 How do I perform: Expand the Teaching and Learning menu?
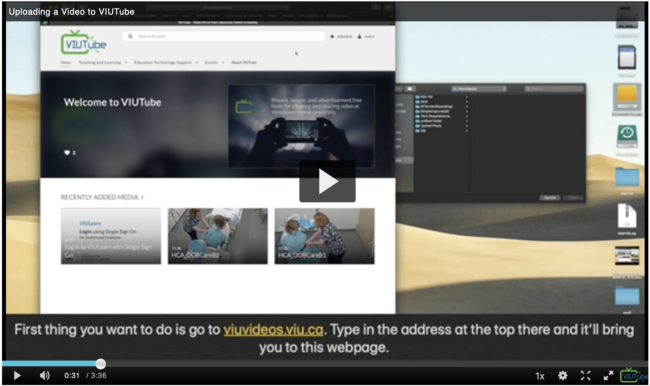[103, 63]
